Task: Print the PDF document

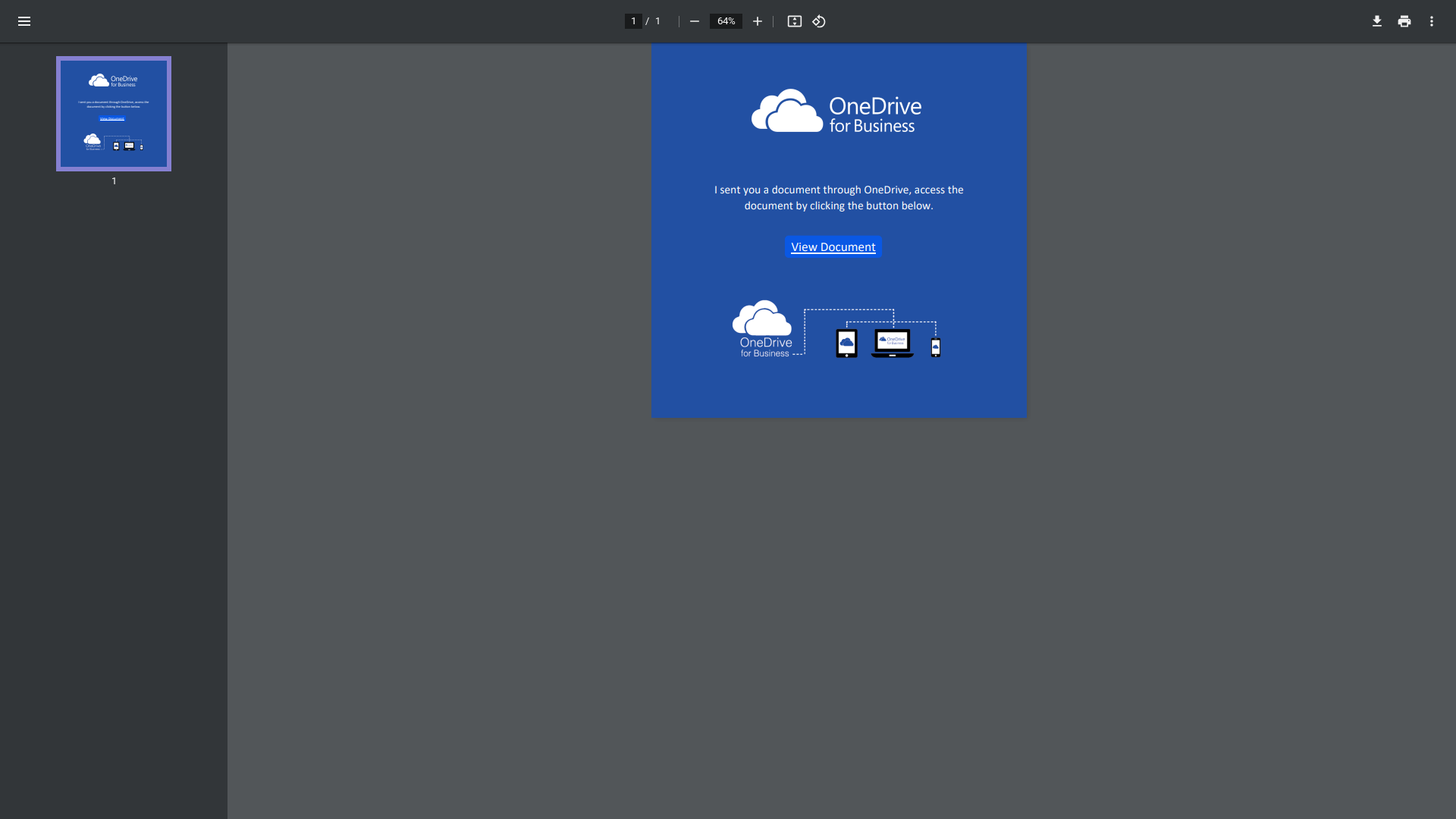Action: coord(1404,21)
